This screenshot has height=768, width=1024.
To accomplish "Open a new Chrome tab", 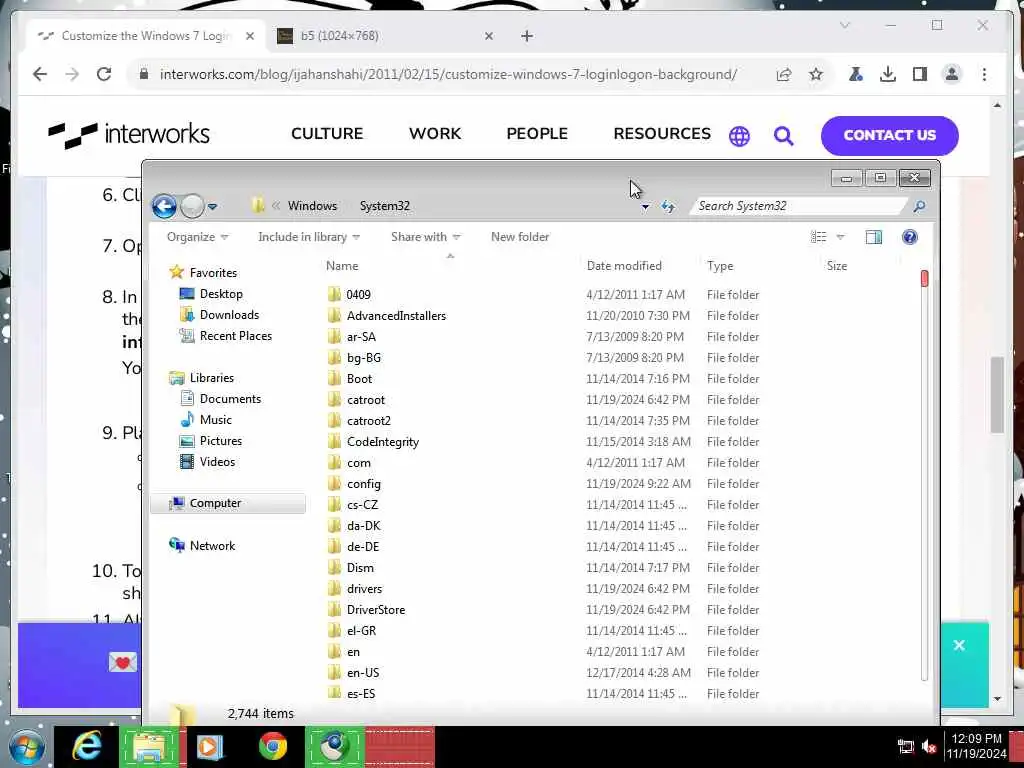I will click(527, 36).
